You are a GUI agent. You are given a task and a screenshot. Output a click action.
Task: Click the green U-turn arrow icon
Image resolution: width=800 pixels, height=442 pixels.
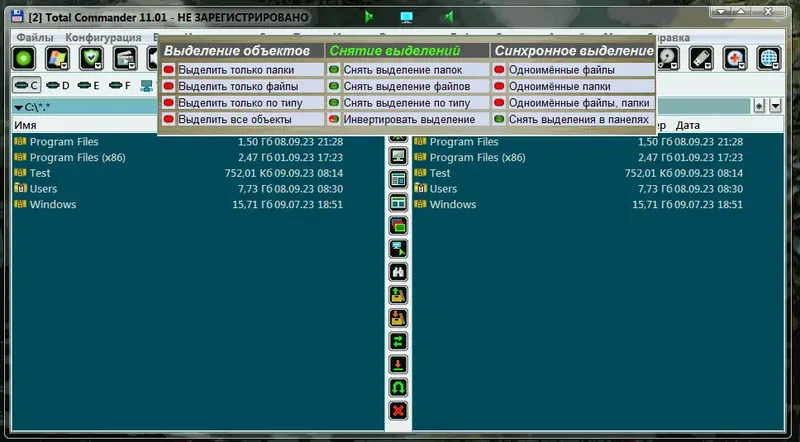(398, 387)
